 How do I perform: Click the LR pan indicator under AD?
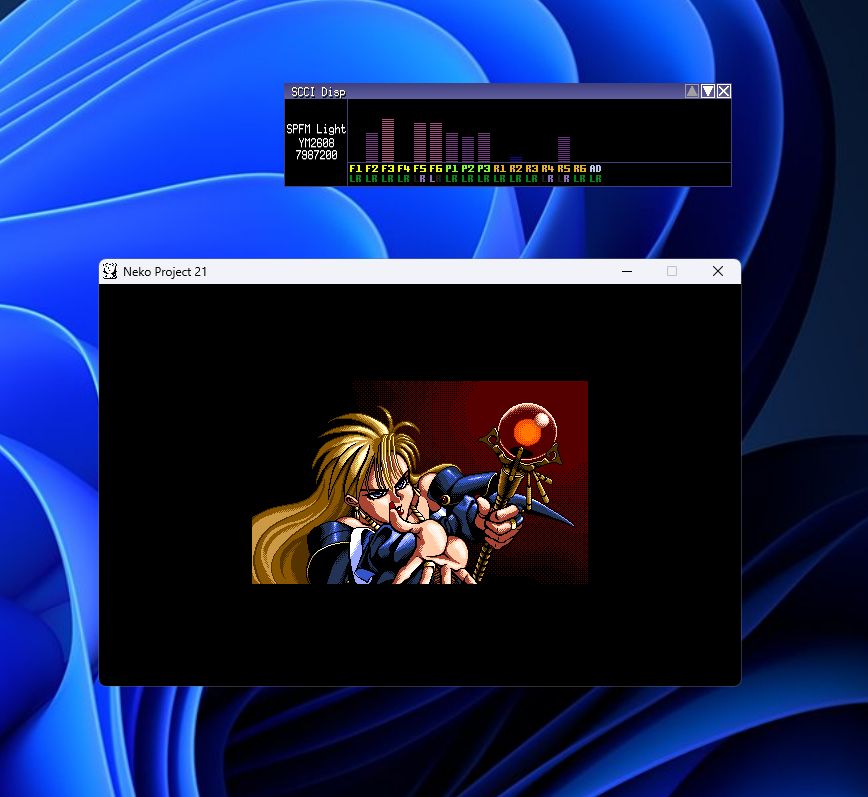click(596, 179)
